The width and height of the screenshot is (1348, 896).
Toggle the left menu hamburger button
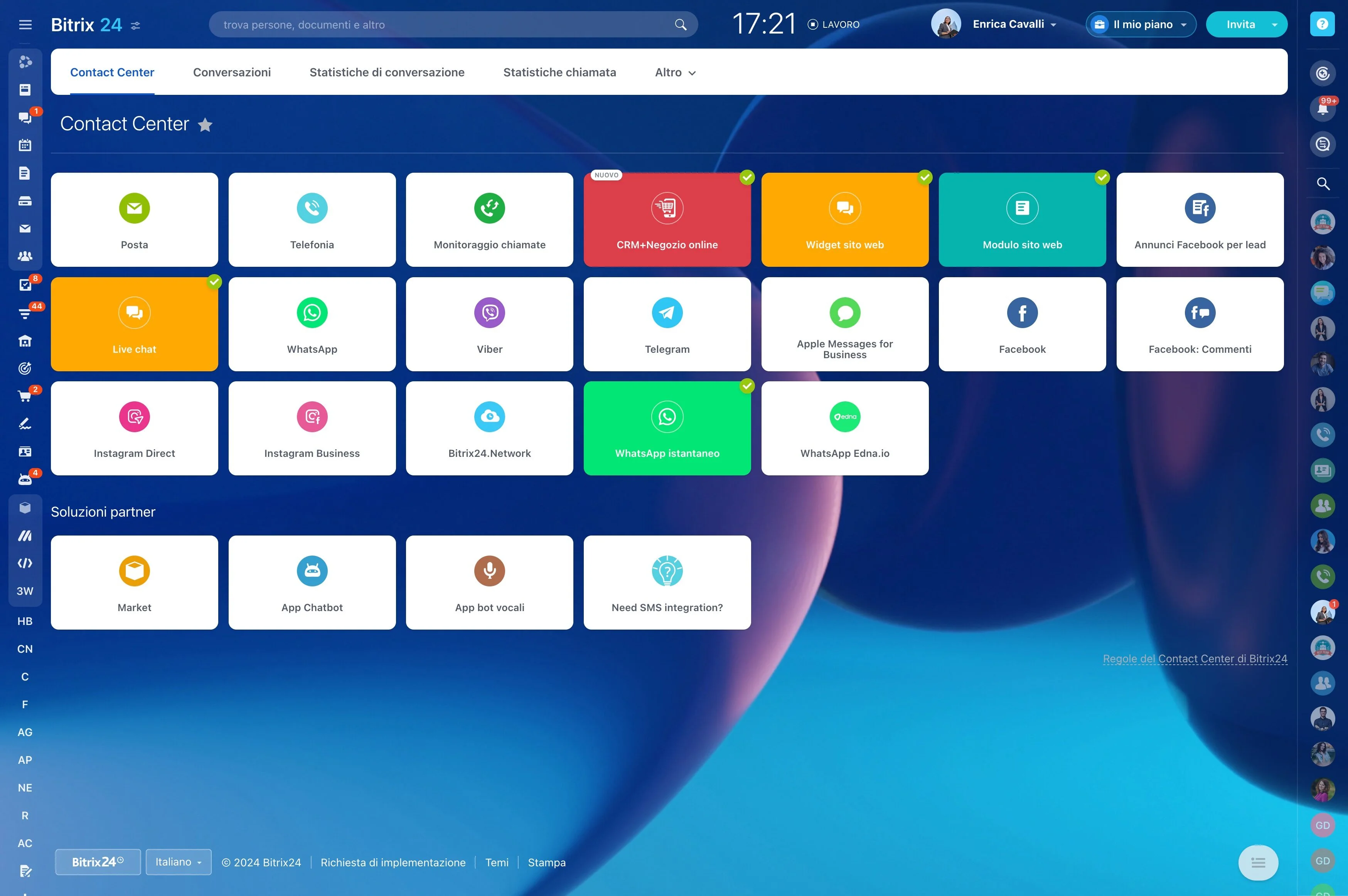coord(25,25)
